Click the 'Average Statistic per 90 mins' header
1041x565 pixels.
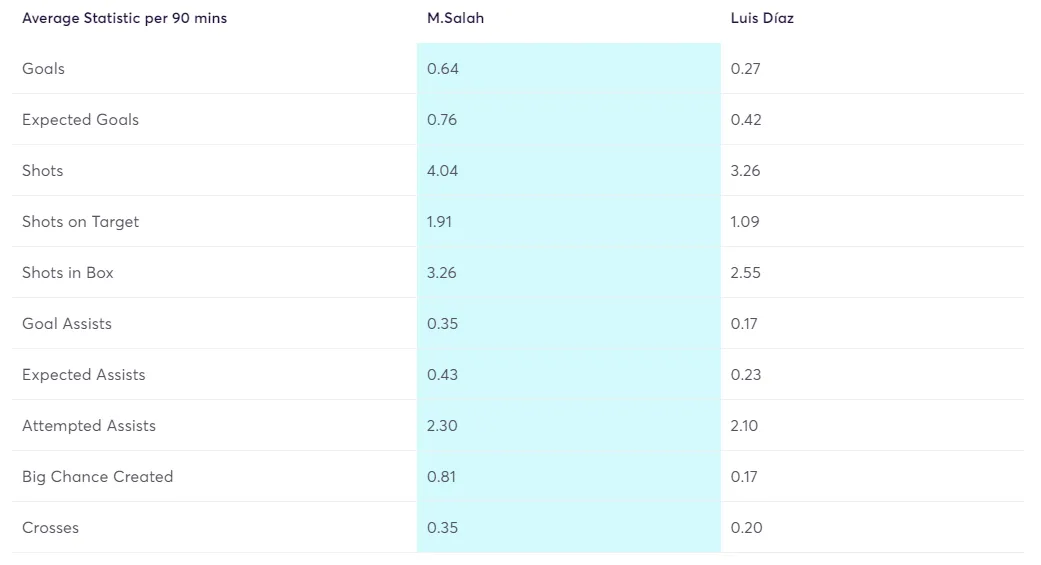tap(124, 19)
